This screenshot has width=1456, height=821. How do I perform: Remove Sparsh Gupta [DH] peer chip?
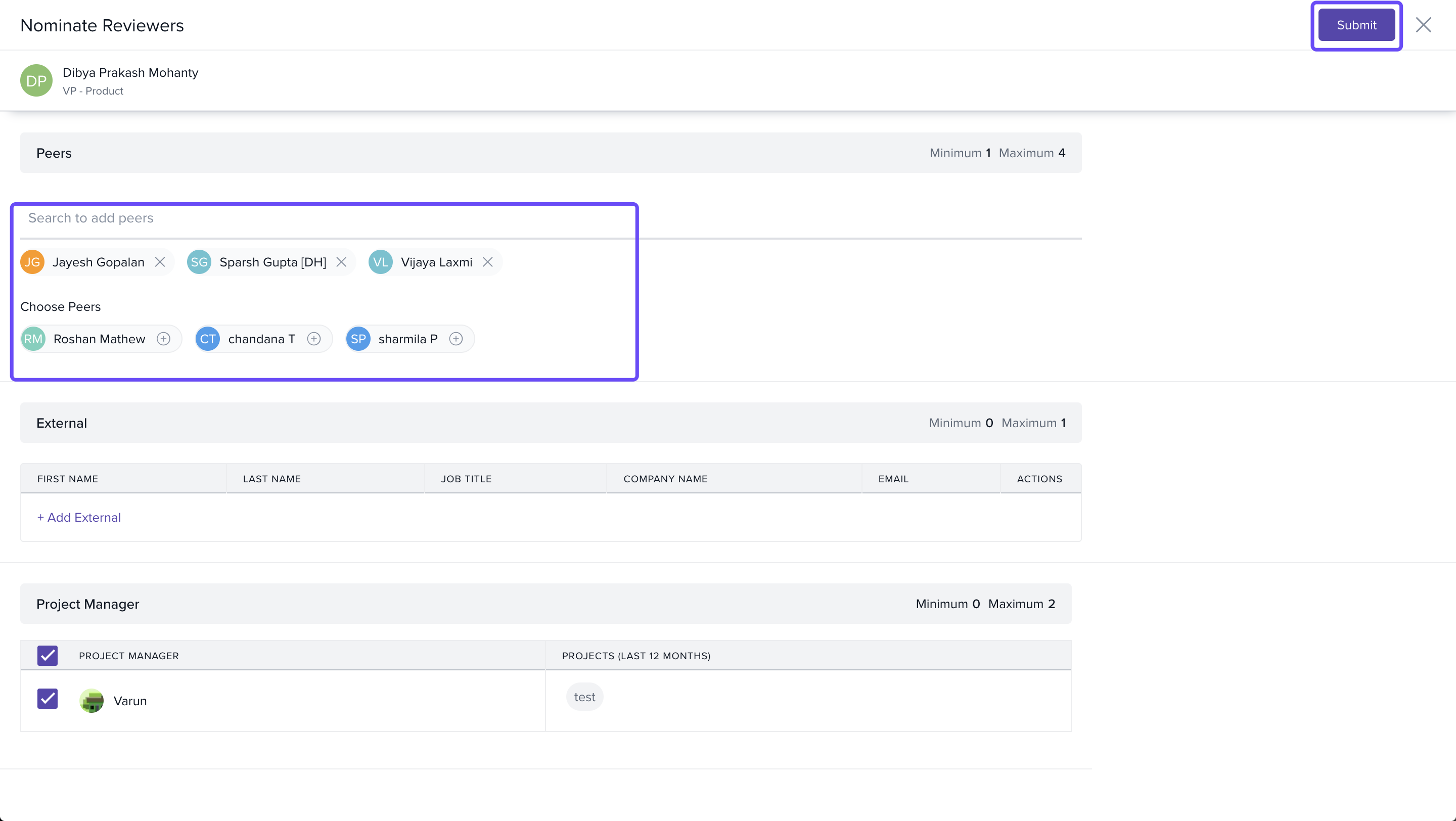[341, 262]
